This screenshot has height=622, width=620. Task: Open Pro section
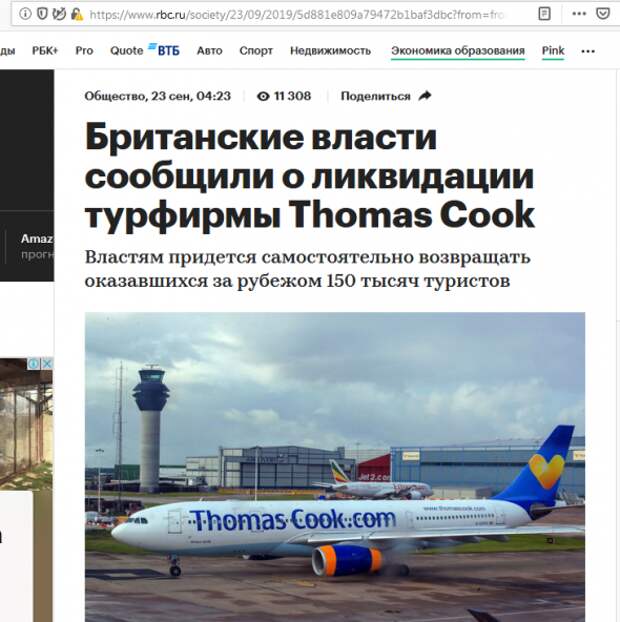point(84,51)
